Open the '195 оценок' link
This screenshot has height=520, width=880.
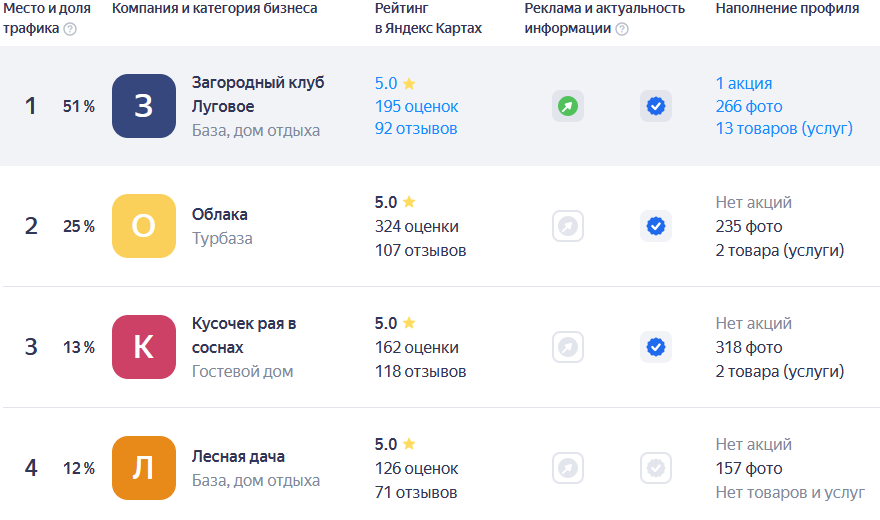(416, 106)
